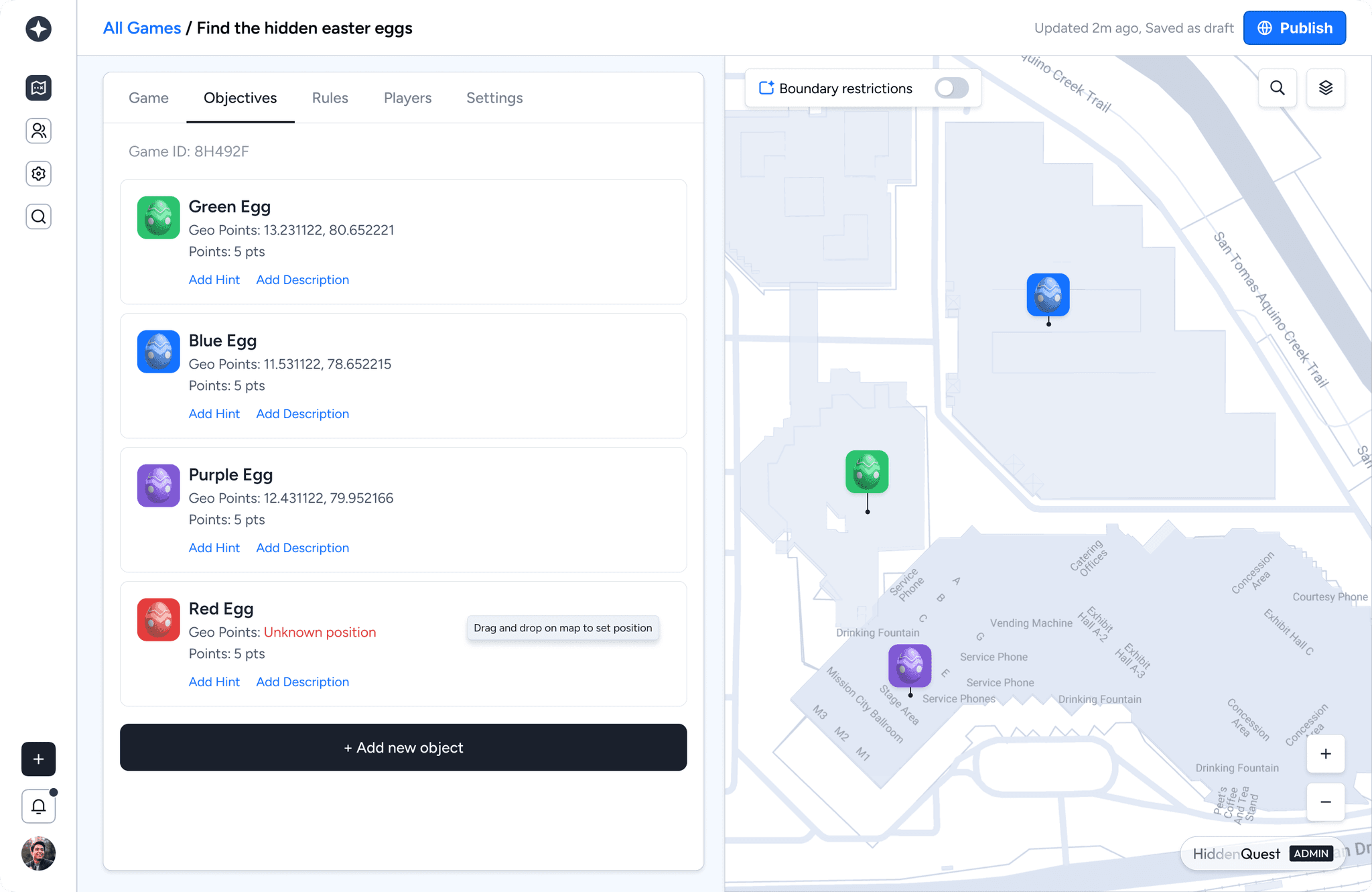Click the sidebar search icon
The height and width of the screenshot is (892, 1372).
[38, 216]
